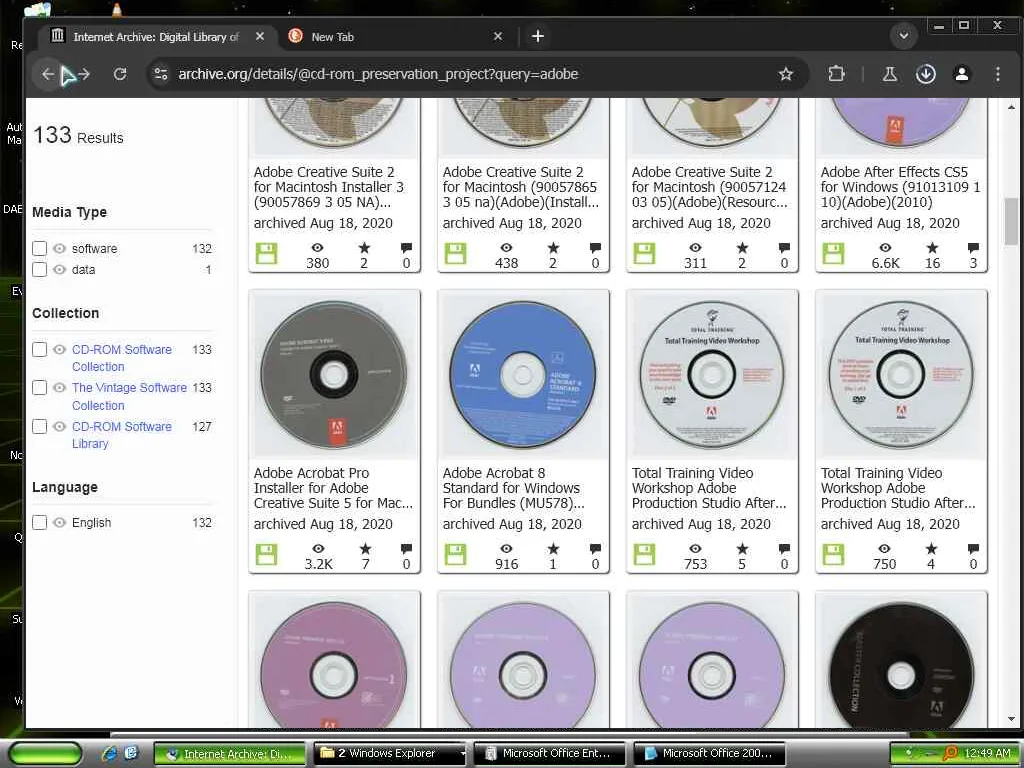Click favorites star on After Effects CS5 card
This screenshot has width=1024, height=768.
[x=932, y=248]
